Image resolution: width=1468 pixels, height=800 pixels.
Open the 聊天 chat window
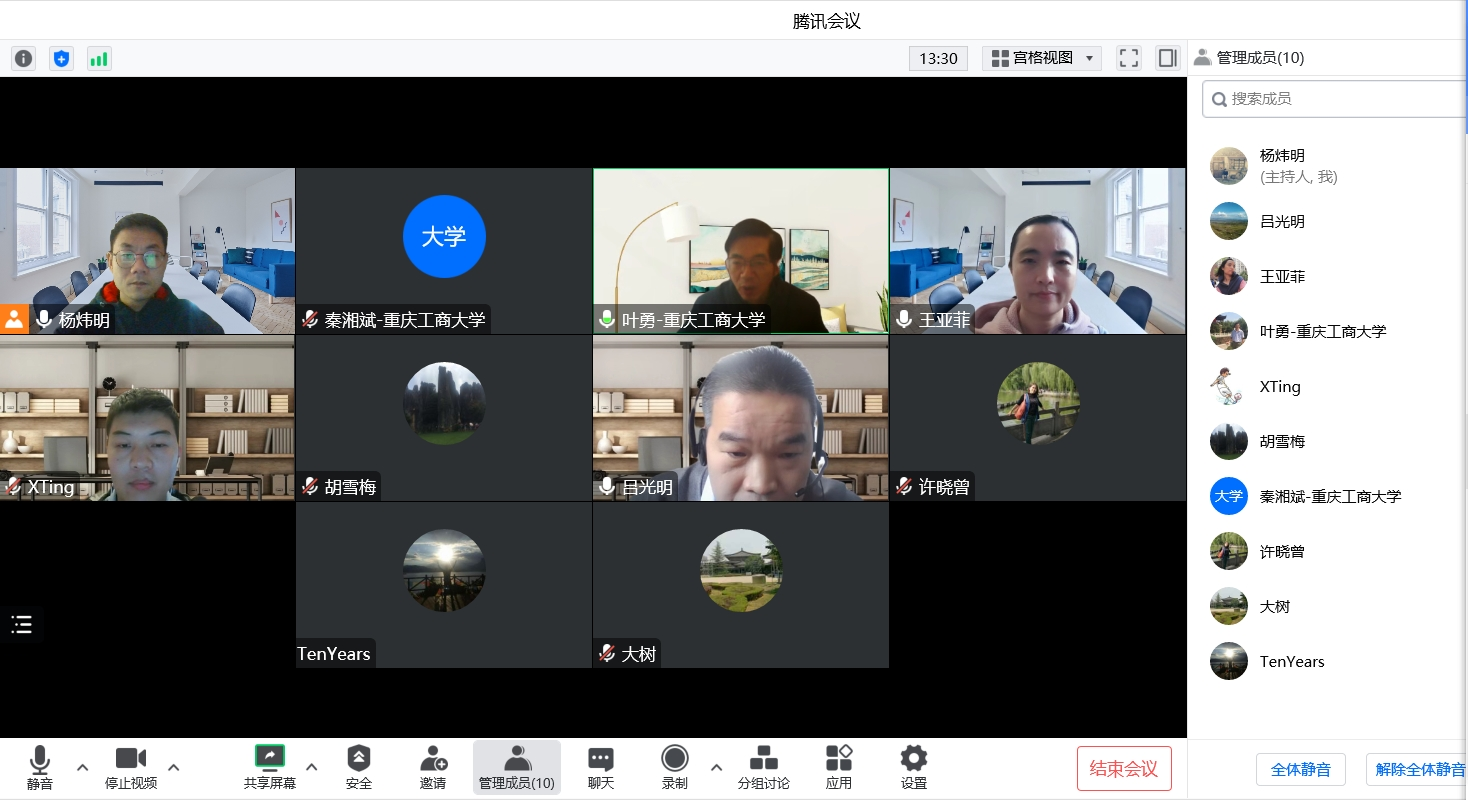click(601, 767)
